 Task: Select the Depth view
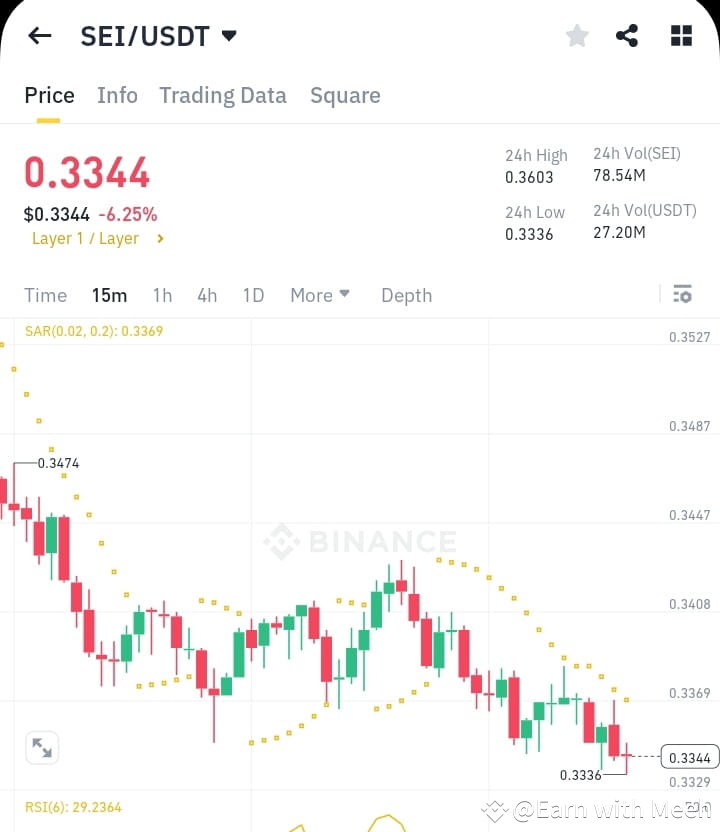(x=406, y=295)
